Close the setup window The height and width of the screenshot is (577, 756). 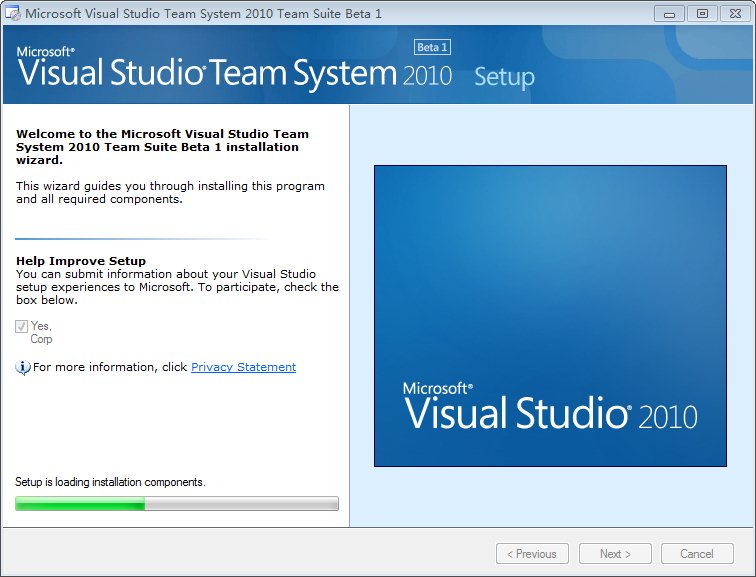[735, 14]
